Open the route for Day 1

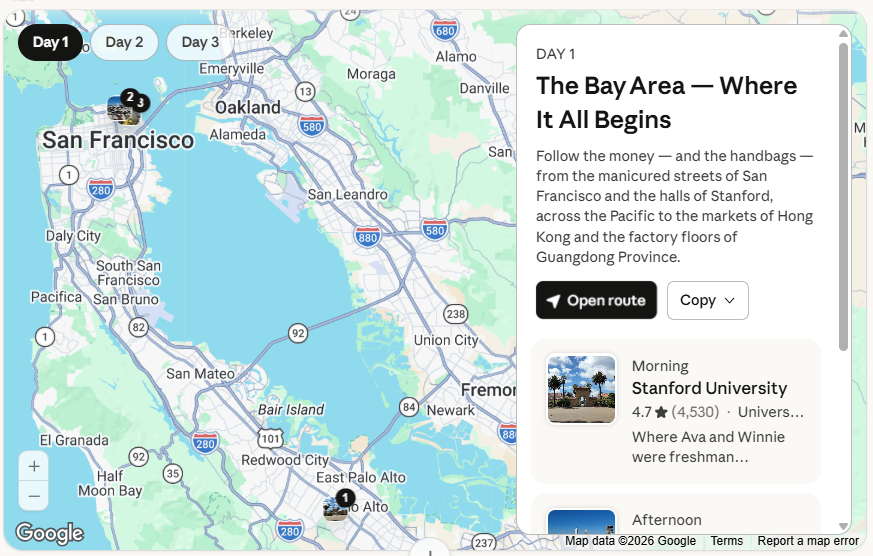click(x=596, y=301)
